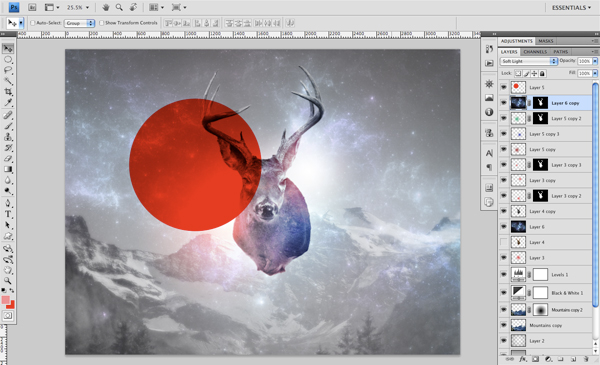Select the Move tool in toolbox
The image size is (600, 365).
tap(8, 49)
